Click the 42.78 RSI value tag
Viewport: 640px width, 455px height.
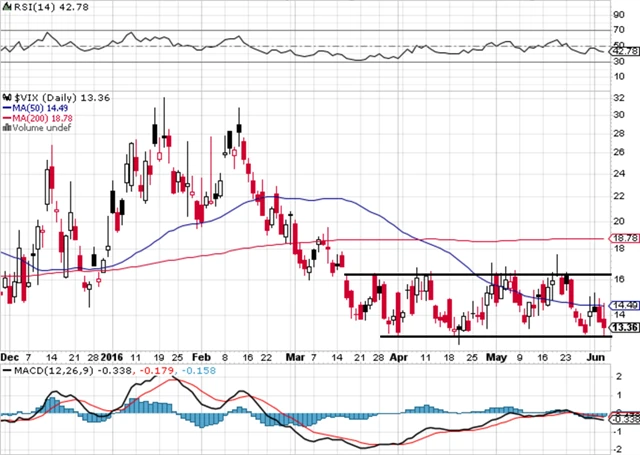[x=624, y=51]
